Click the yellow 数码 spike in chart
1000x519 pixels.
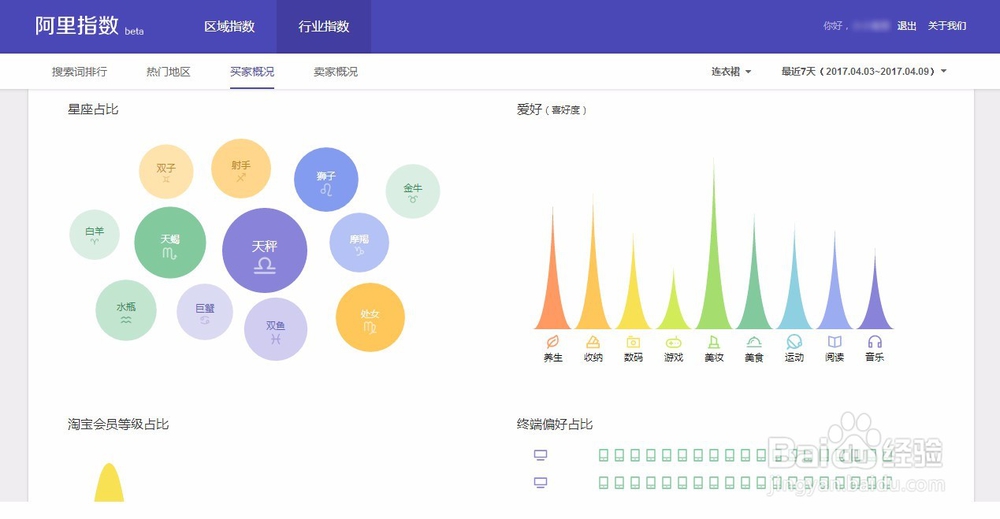[x=633, y=300]
